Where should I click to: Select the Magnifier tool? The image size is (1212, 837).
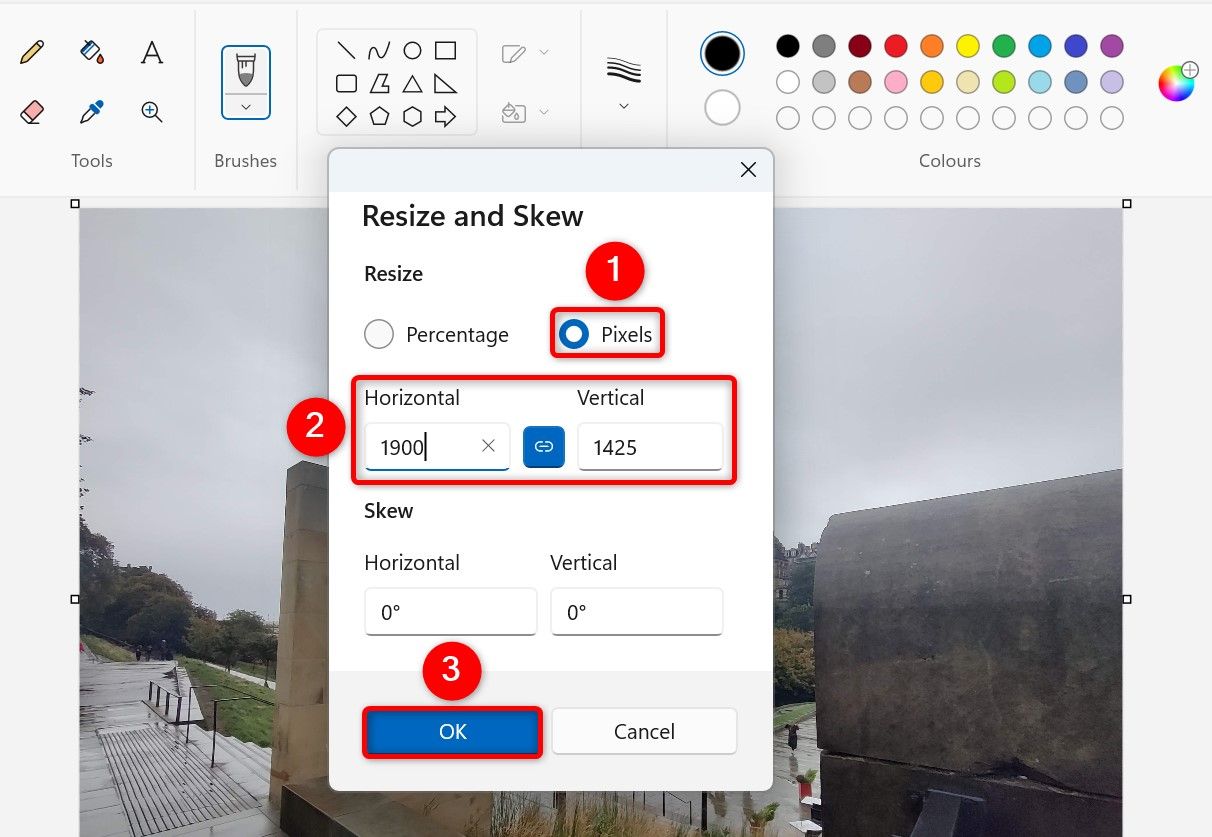click(151, 111)
